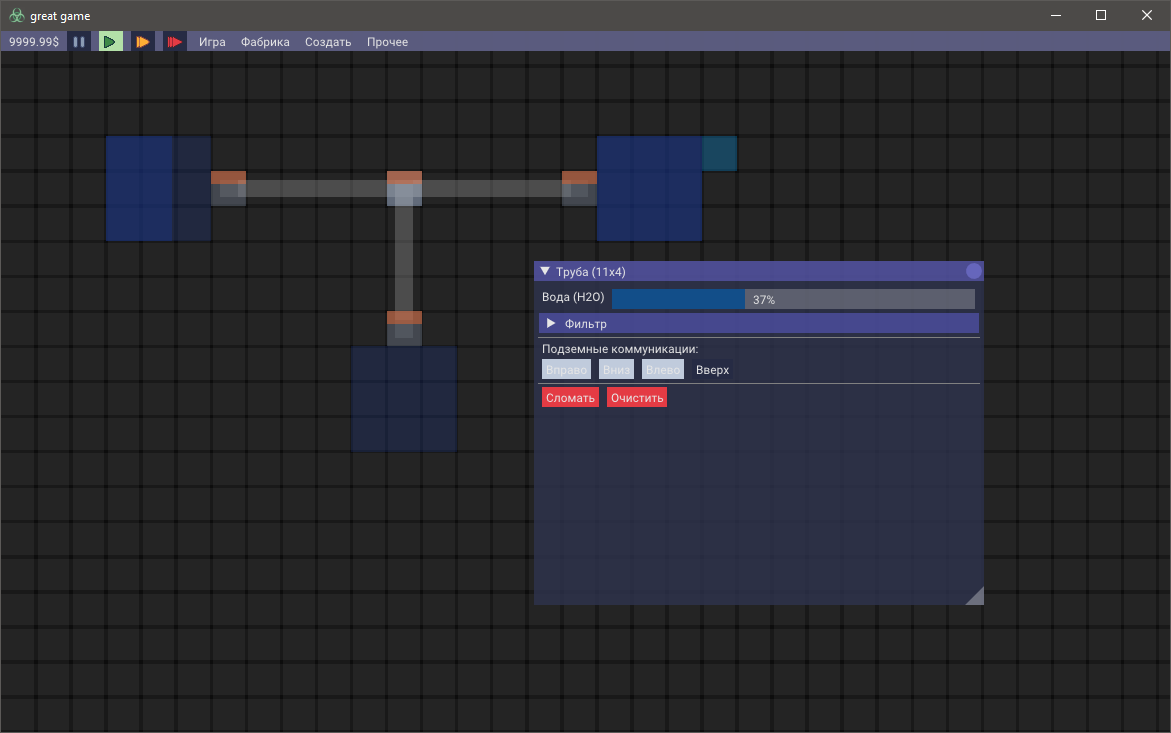Screen dimensions: 1171x733
Task: Select the pipe end touching the left building
Action: pyautogui.click(x=229, y=188)
